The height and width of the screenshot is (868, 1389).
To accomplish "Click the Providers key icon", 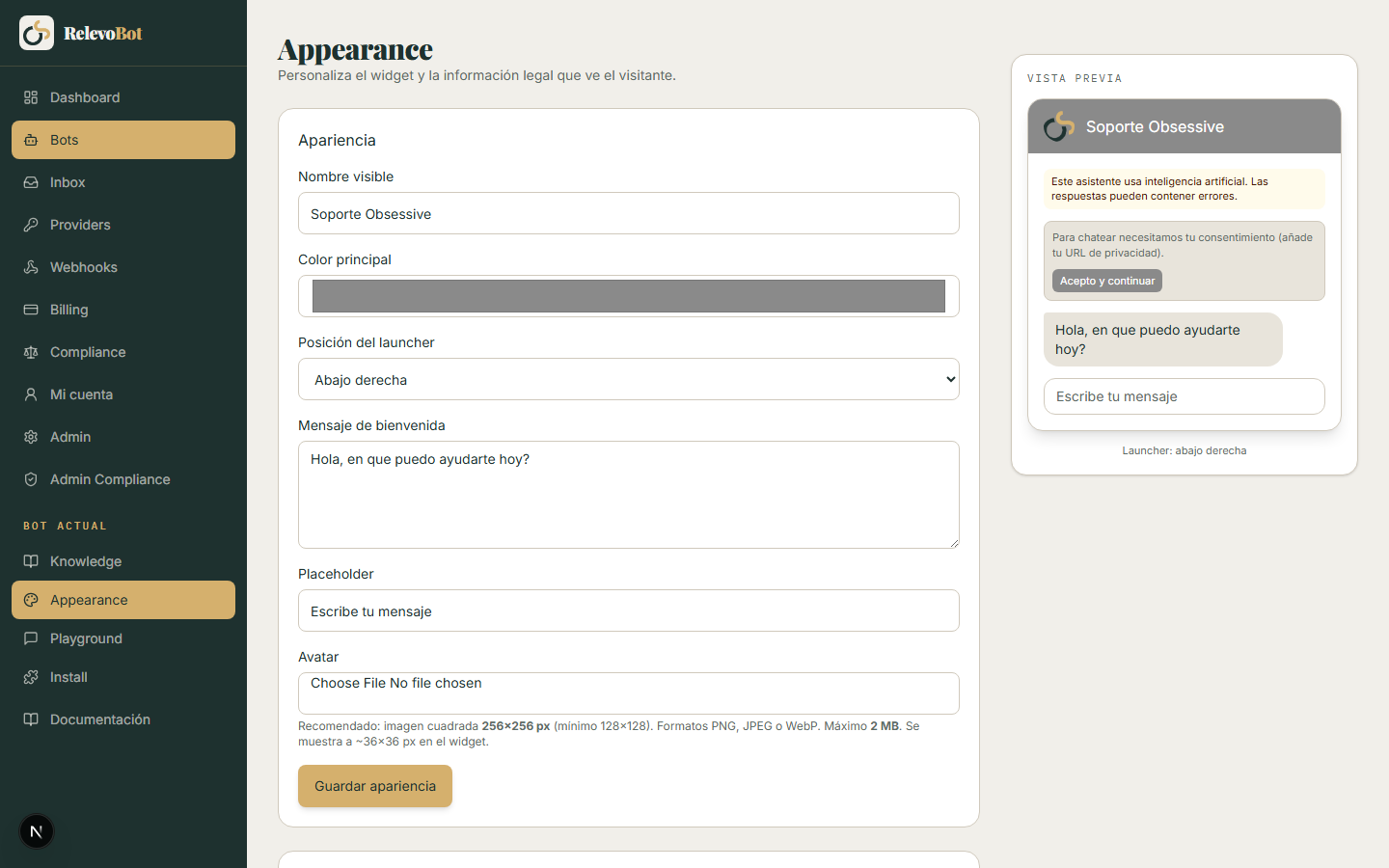I will 31,225.
